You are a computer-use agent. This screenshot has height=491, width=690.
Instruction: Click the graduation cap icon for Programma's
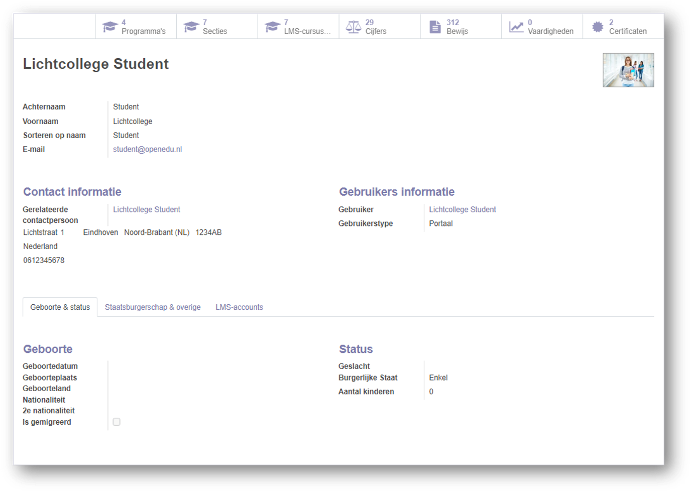[x=109, y=26]
